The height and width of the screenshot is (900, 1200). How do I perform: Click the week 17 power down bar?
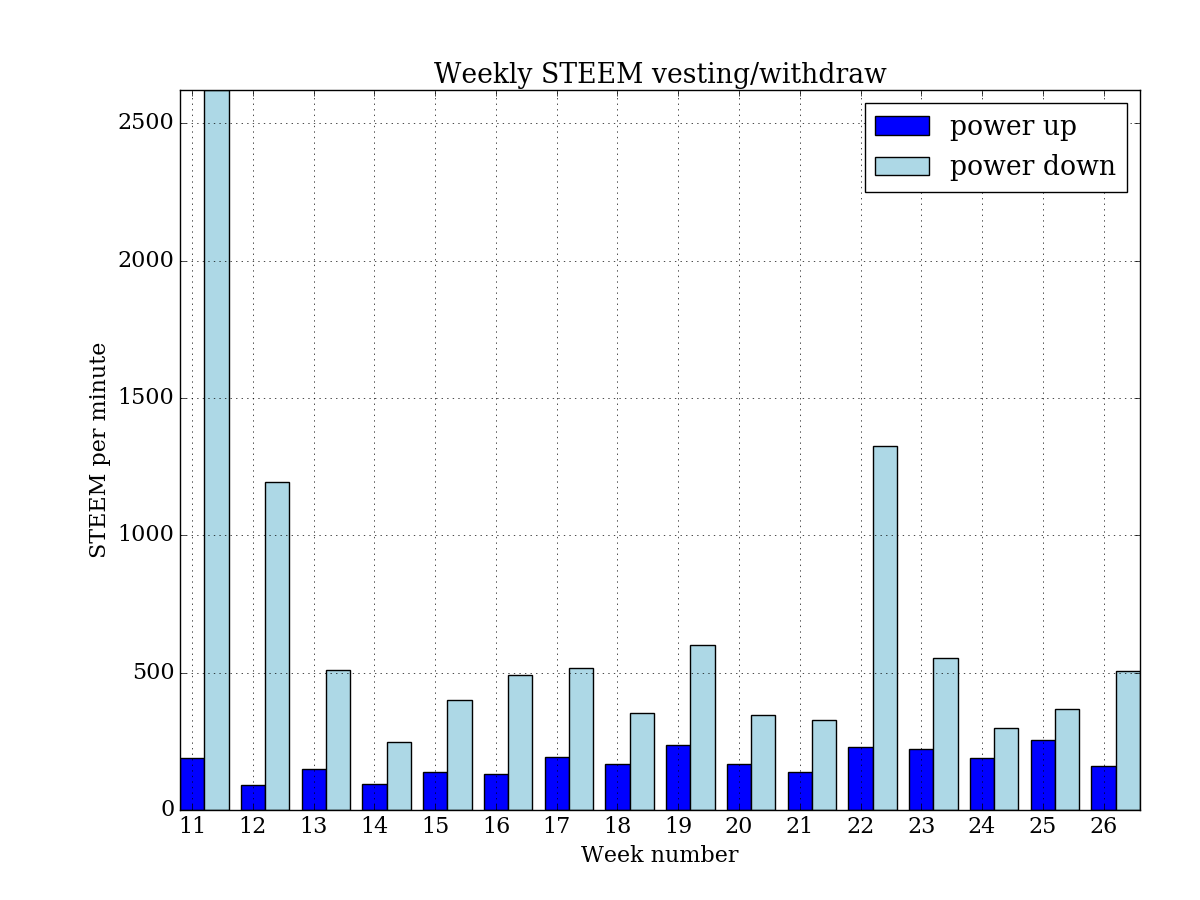pos(581,739)
